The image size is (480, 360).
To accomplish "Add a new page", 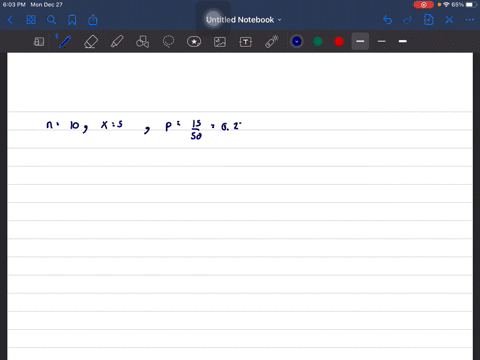I will [428, 20].
